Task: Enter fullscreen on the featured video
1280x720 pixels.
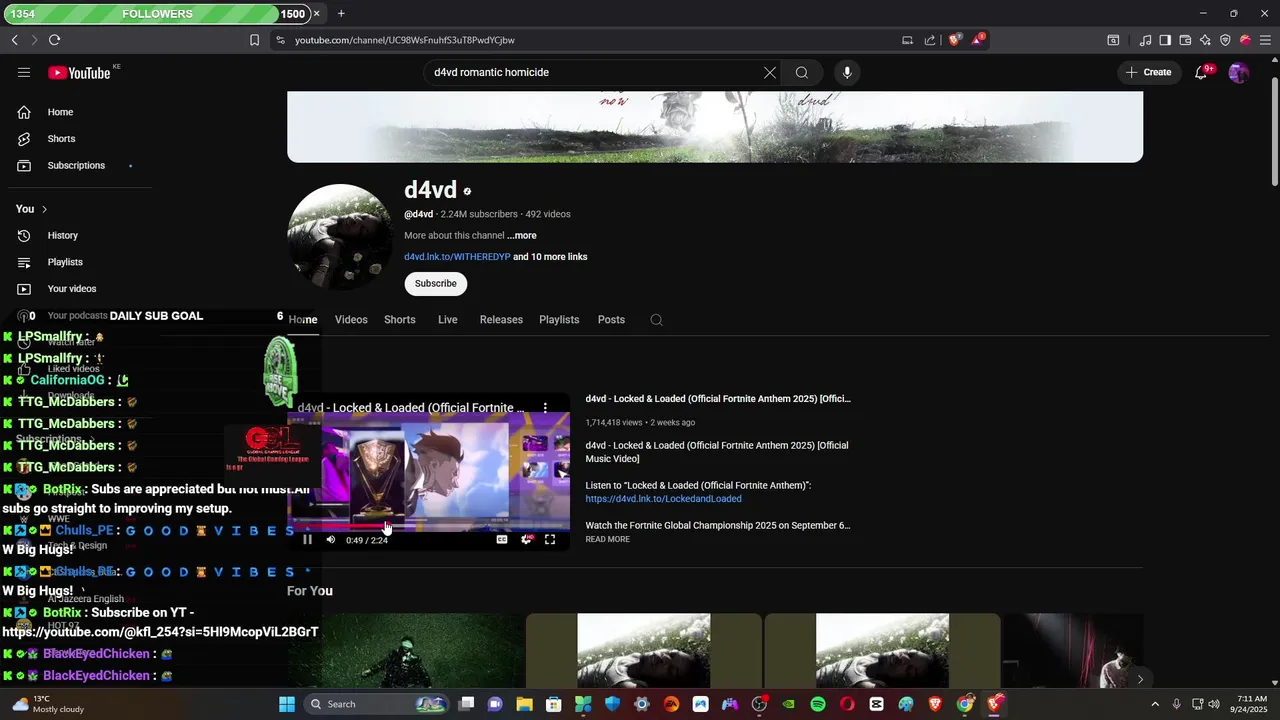Action: pyautogui.click(x=550, y=540)
